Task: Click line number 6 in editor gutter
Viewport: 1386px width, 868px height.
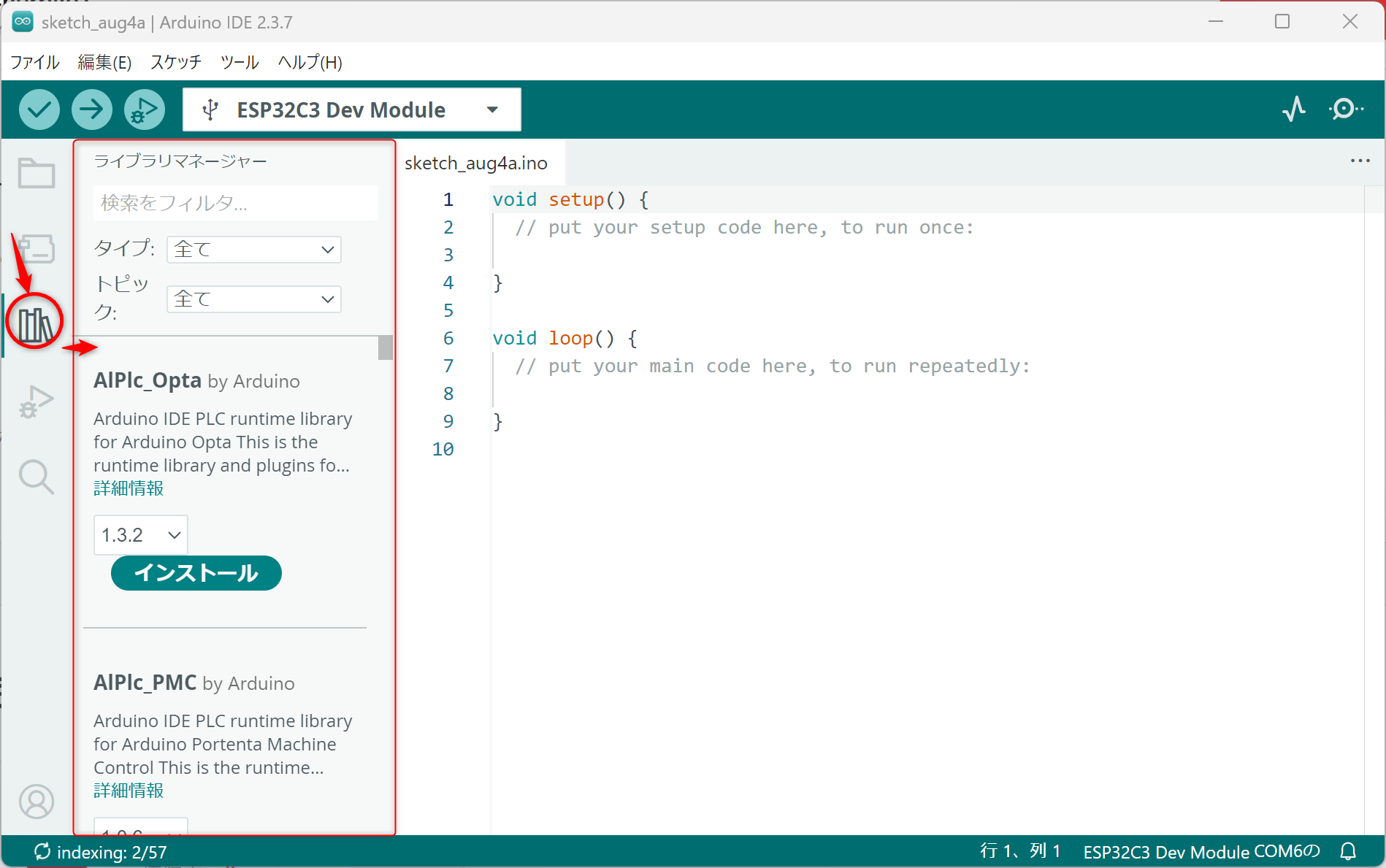Action: pos(448,338)
